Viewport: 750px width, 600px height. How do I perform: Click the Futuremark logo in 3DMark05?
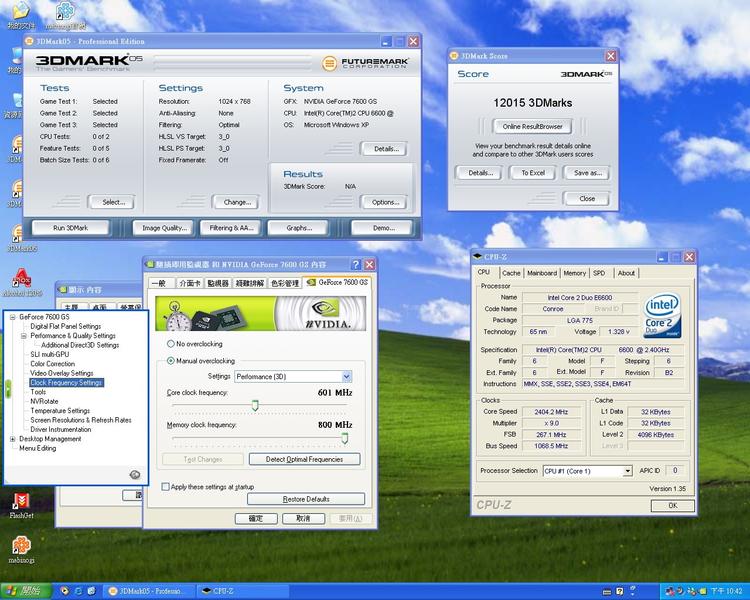[365, 63]
